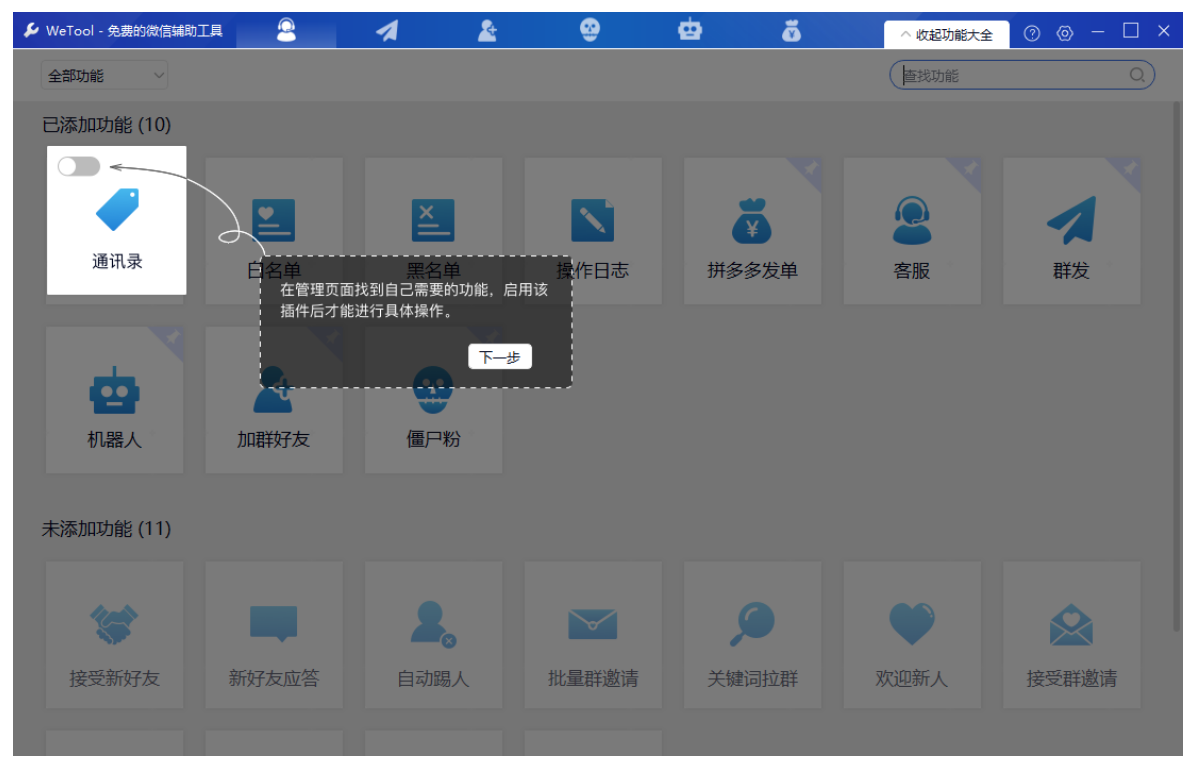The width and height of the screenshot is (1204, 784).
Task: Open the 拼多多发单 money bag card
Action: click(752, 231)
